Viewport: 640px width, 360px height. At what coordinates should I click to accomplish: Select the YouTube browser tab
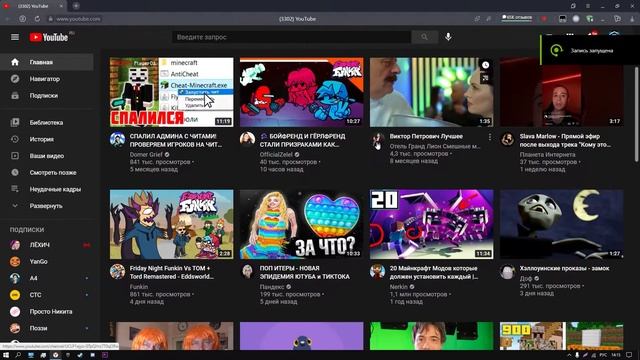coord(33,6)
